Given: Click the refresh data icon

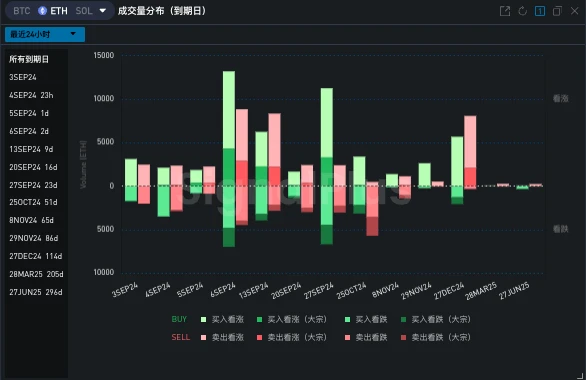Looking at the screenshot, I should [522, 11].
